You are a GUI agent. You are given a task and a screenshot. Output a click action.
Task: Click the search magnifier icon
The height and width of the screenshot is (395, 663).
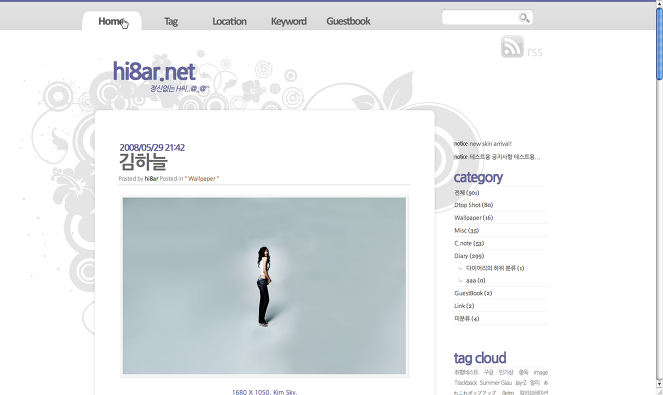524,17
